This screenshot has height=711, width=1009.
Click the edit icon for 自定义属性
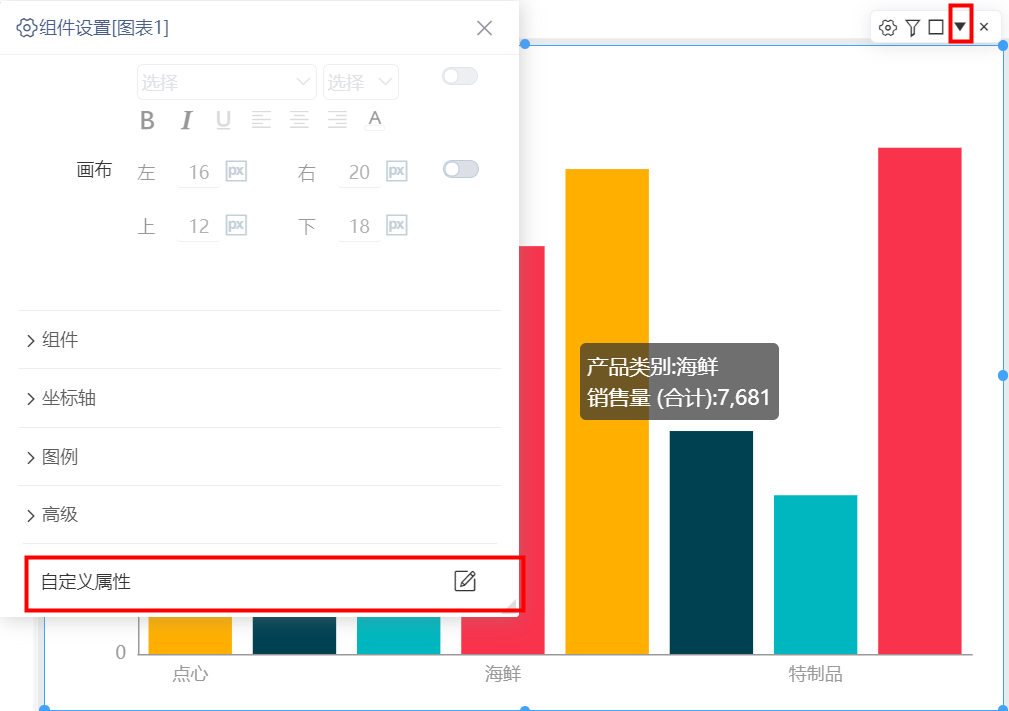465,581
